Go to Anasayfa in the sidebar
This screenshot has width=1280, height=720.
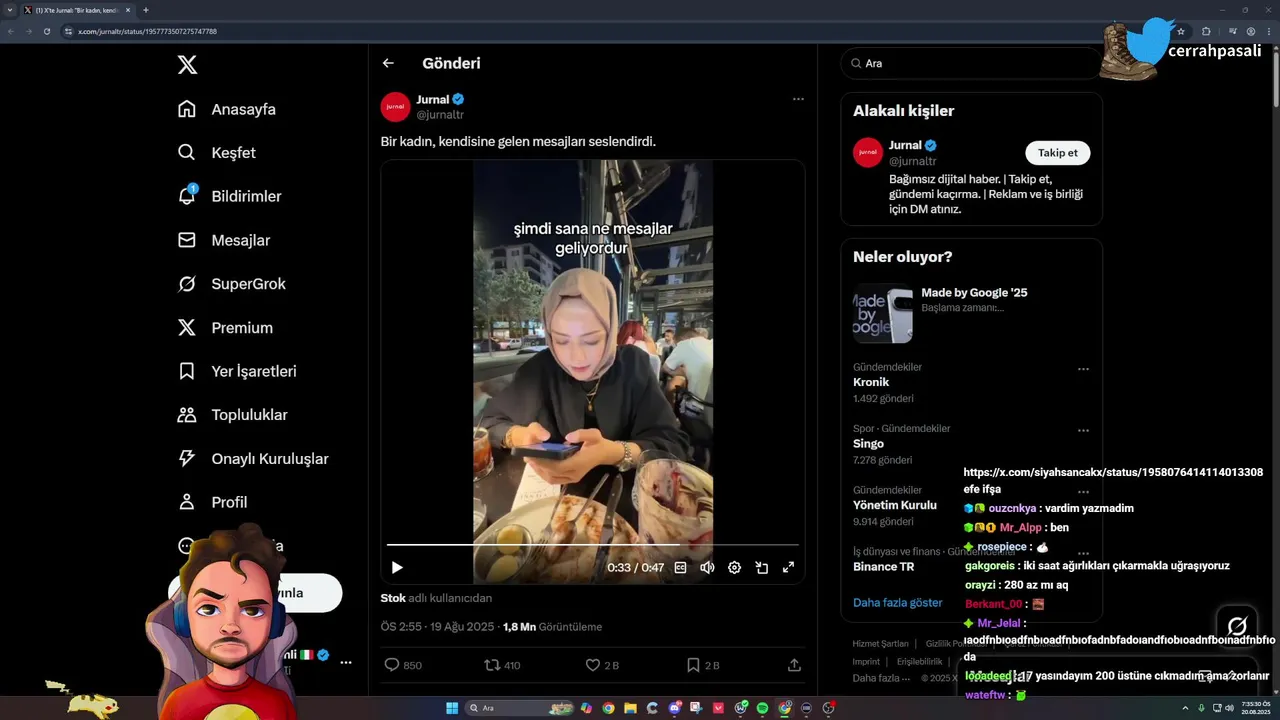(226, 109)
